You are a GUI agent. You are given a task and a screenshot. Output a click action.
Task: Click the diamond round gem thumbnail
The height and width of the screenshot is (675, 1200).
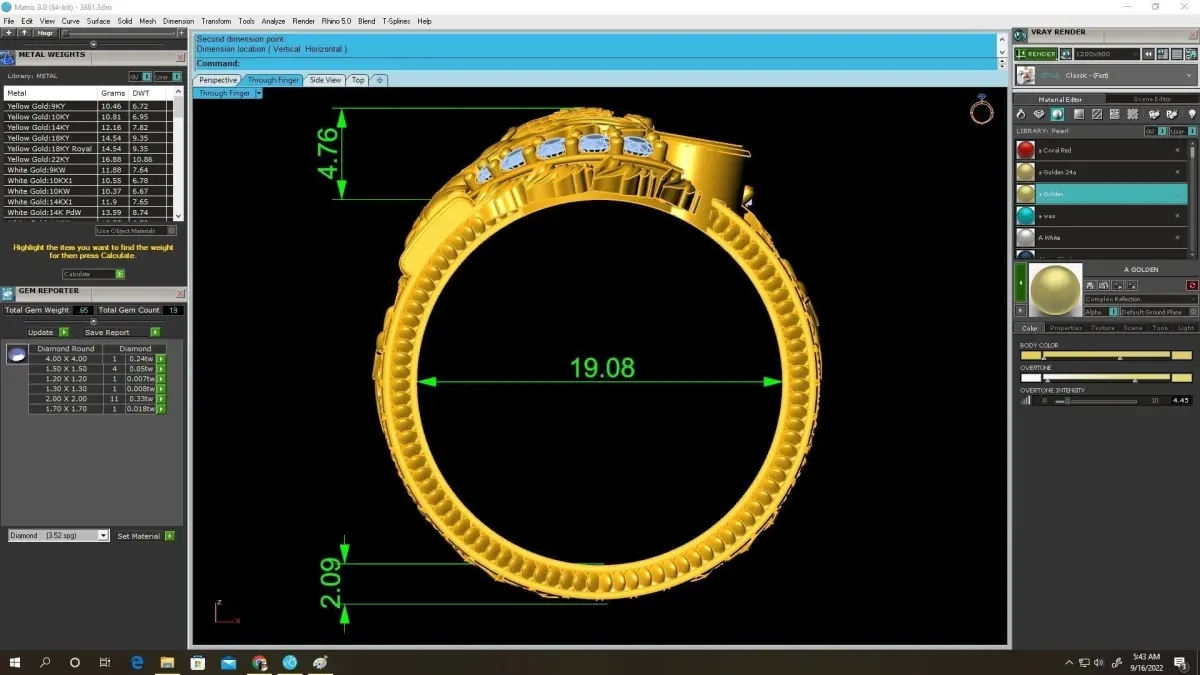point(16,354)
